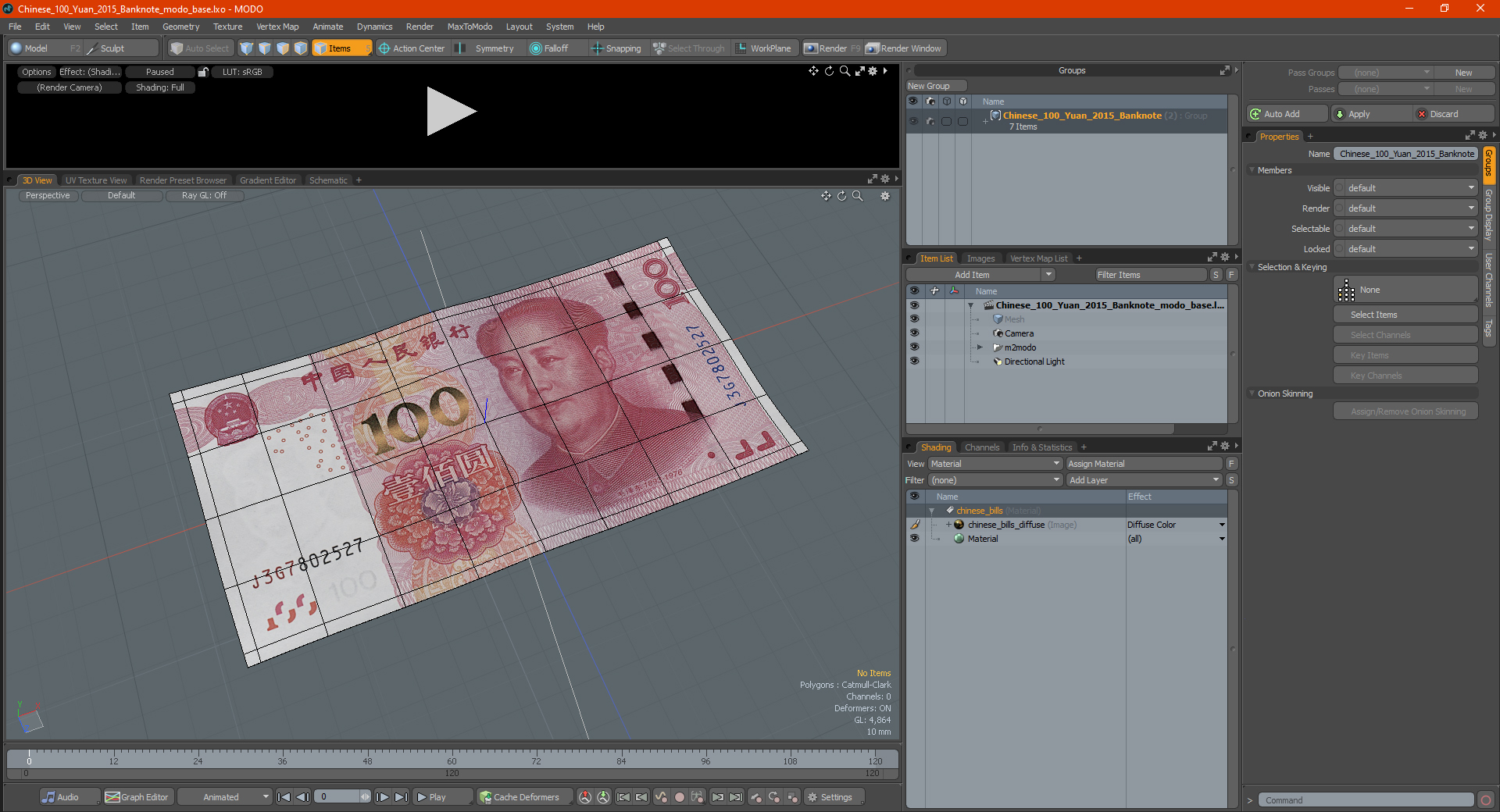This screenshot has height=812, width=1500.
Task: Switch to the Channels tab
Action: pos(982,447)
